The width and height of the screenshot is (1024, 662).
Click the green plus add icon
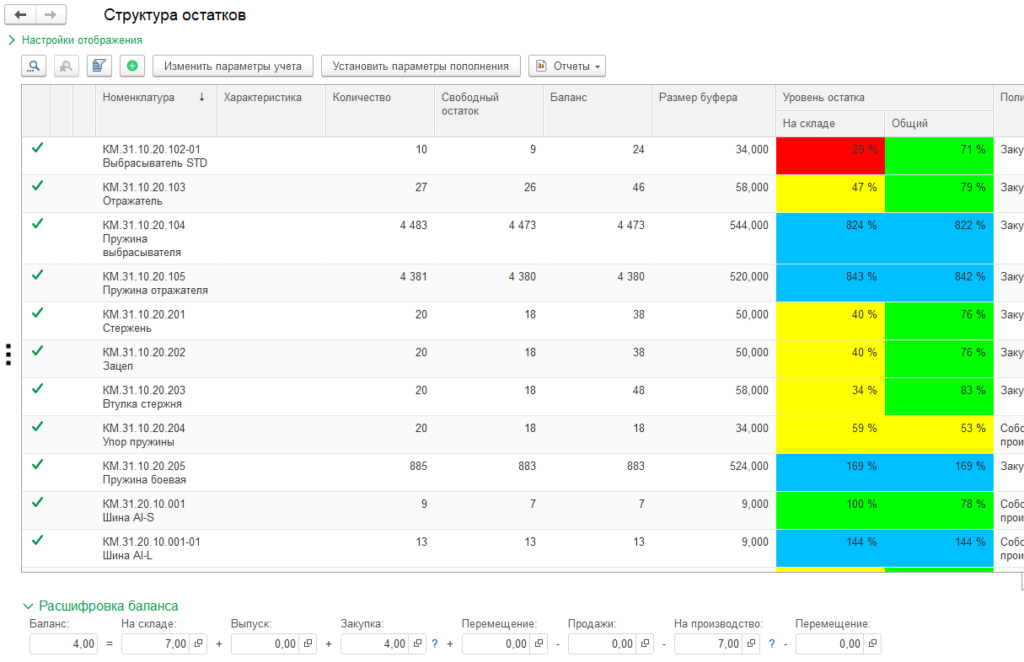132,66
